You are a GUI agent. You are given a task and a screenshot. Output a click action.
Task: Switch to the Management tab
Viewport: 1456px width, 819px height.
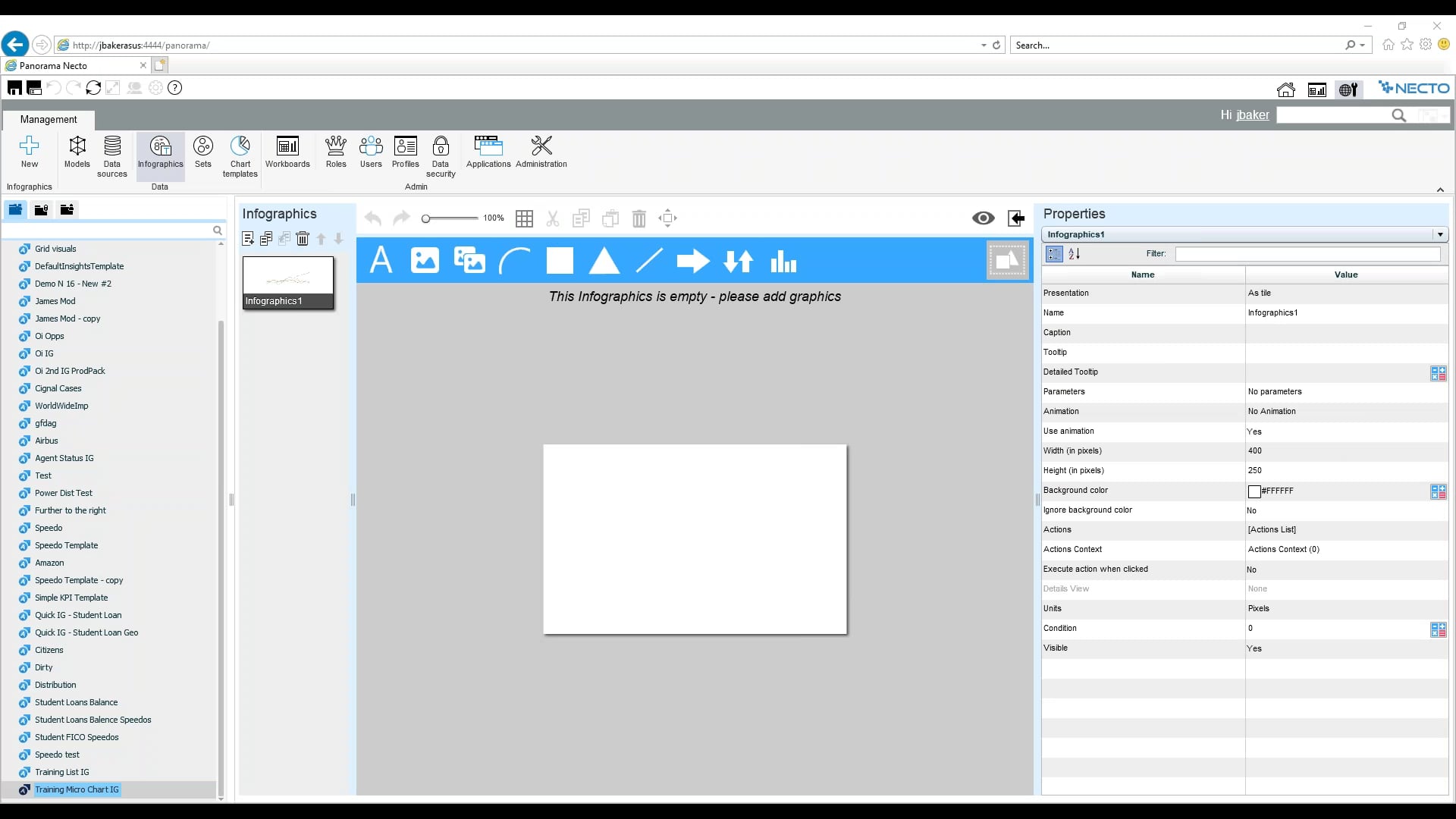[x=49, y=119]
